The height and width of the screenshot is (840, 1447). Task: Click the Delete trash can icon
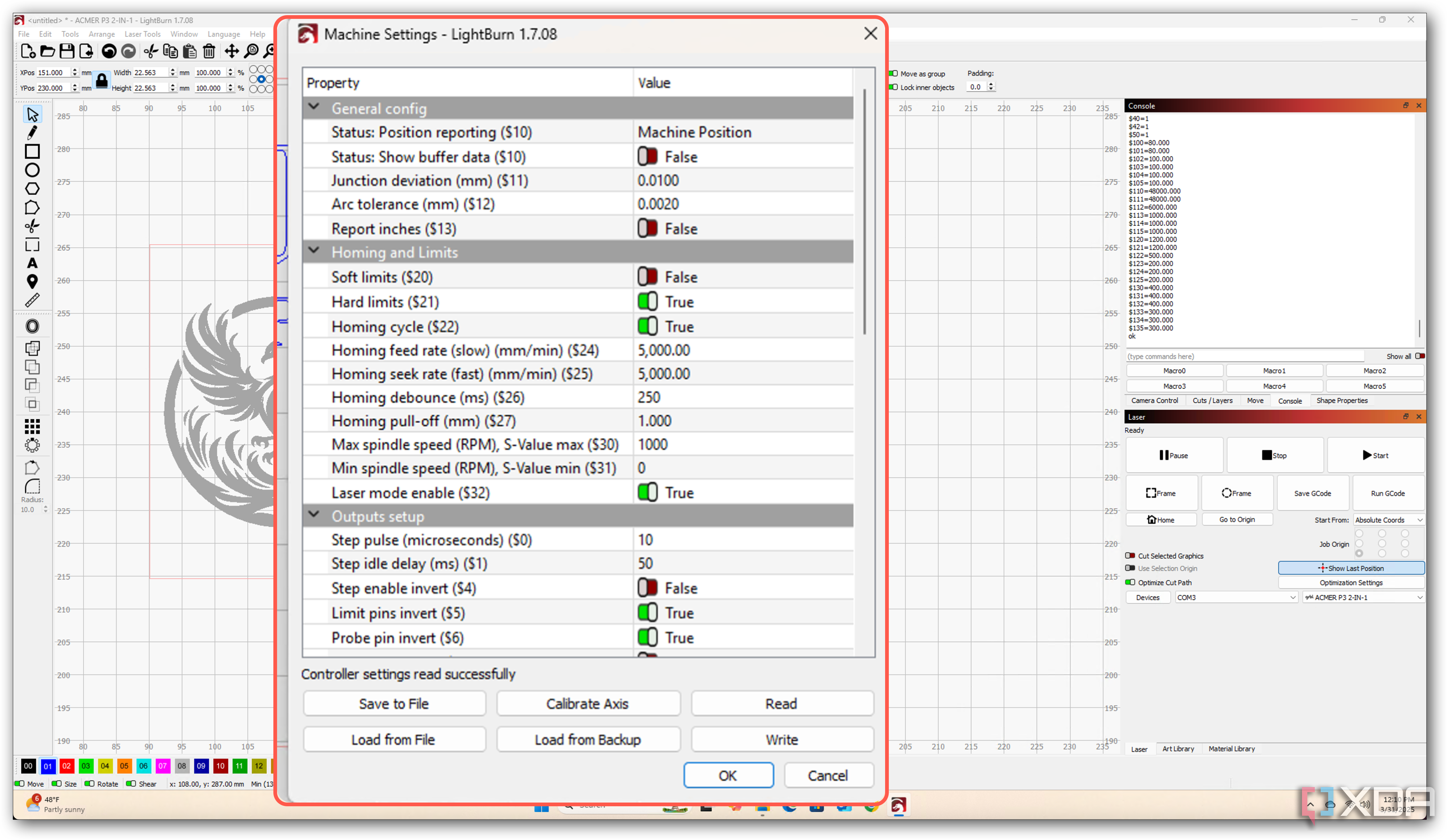[x=209, y=52]
